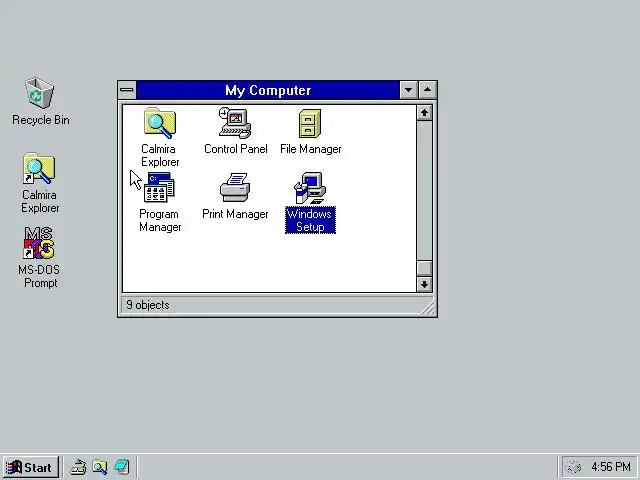Click the scroll up arrow in My Computer
Viewport: 640px width, 480px height.
click(x=424, y=113)
